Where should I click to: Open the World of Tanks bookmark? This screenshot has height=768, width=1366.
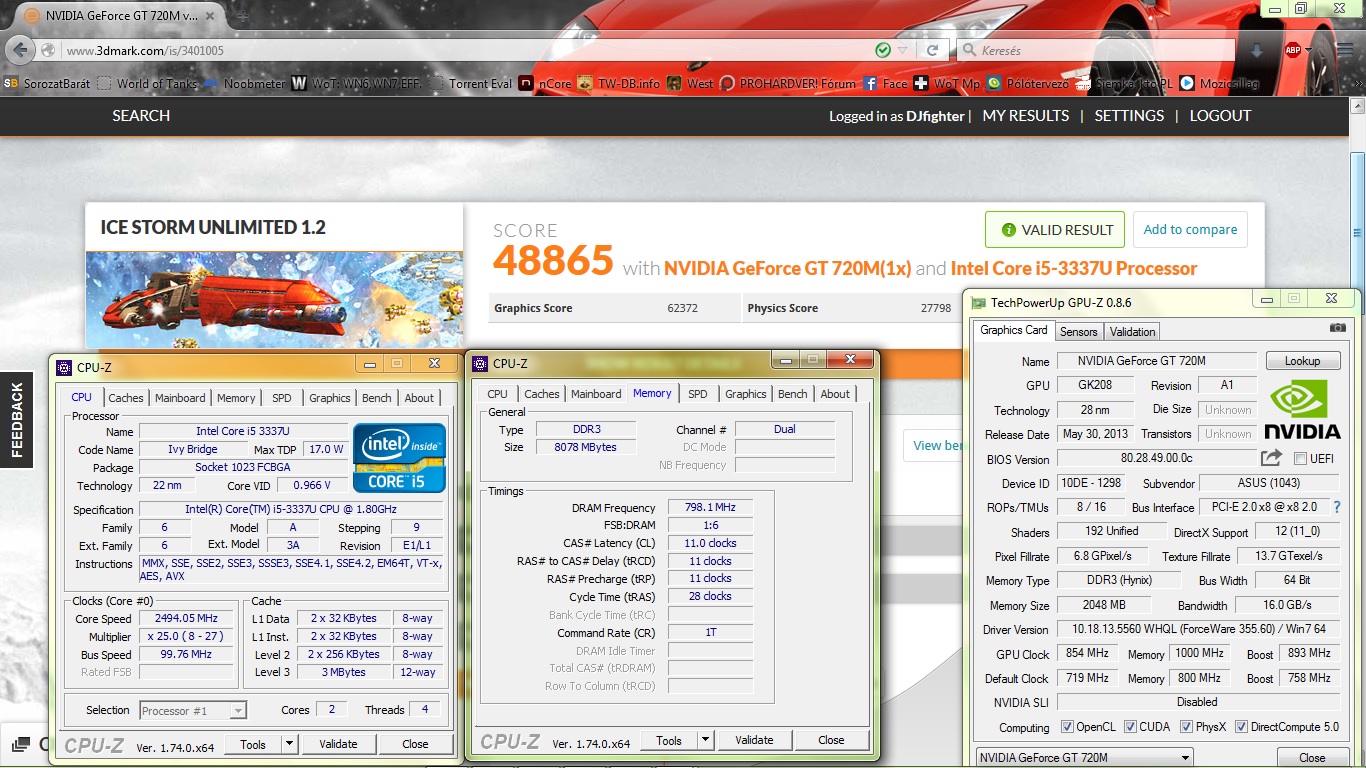pyautogui.click(x=148, y=84)
